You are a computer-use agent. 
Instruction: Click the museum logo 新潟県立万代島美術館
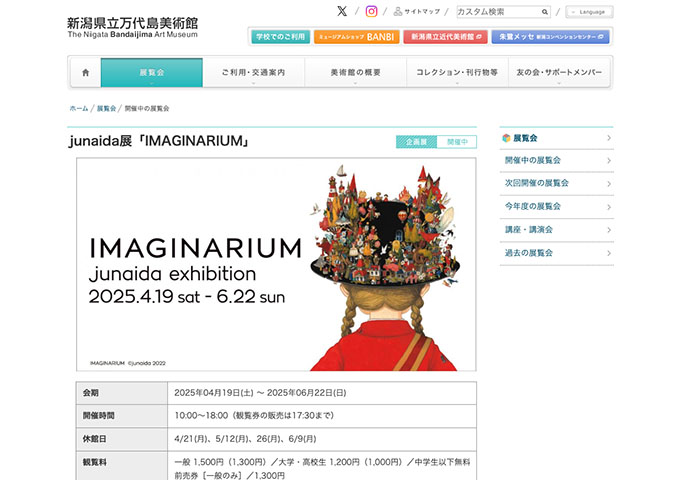click(132, 27)
